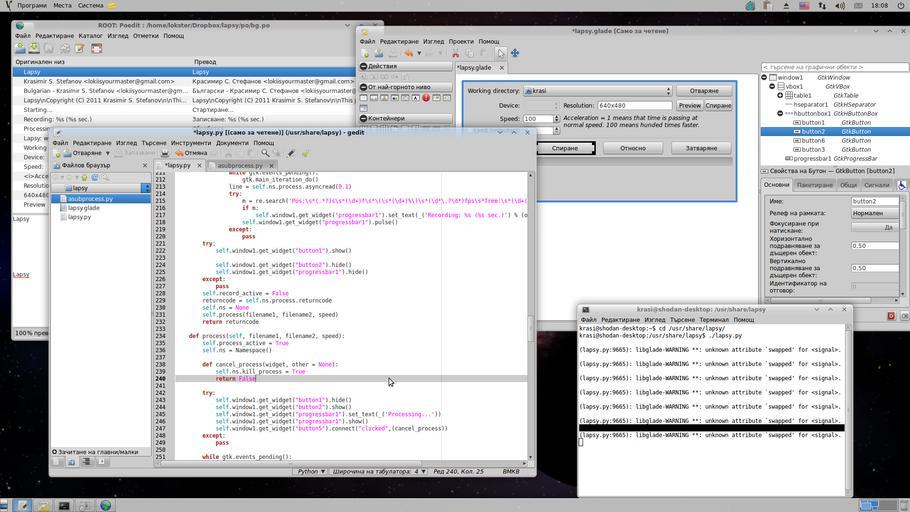Click the 'Относно' button in the design

coord(632,148)
